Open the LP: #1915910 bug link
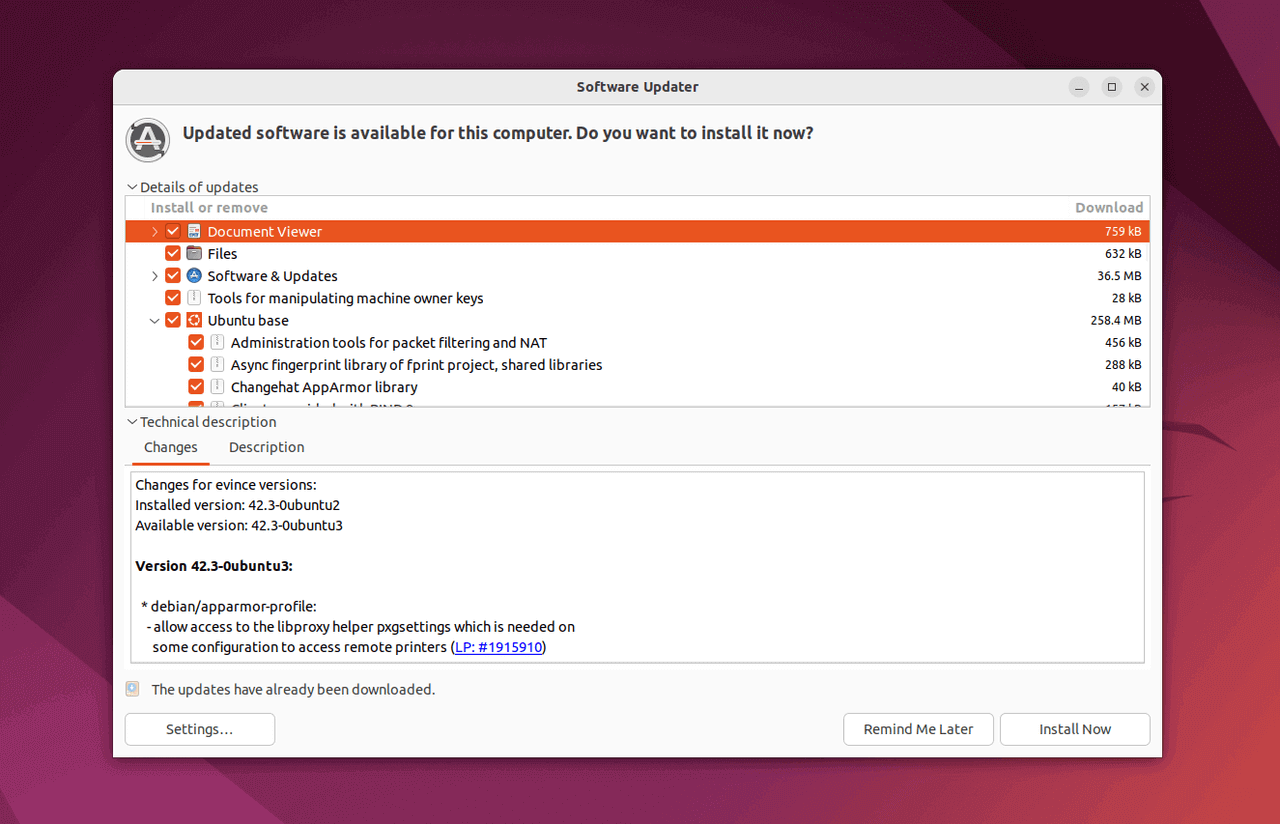This screenshot has width=1280, height=824. click(498, 647)
